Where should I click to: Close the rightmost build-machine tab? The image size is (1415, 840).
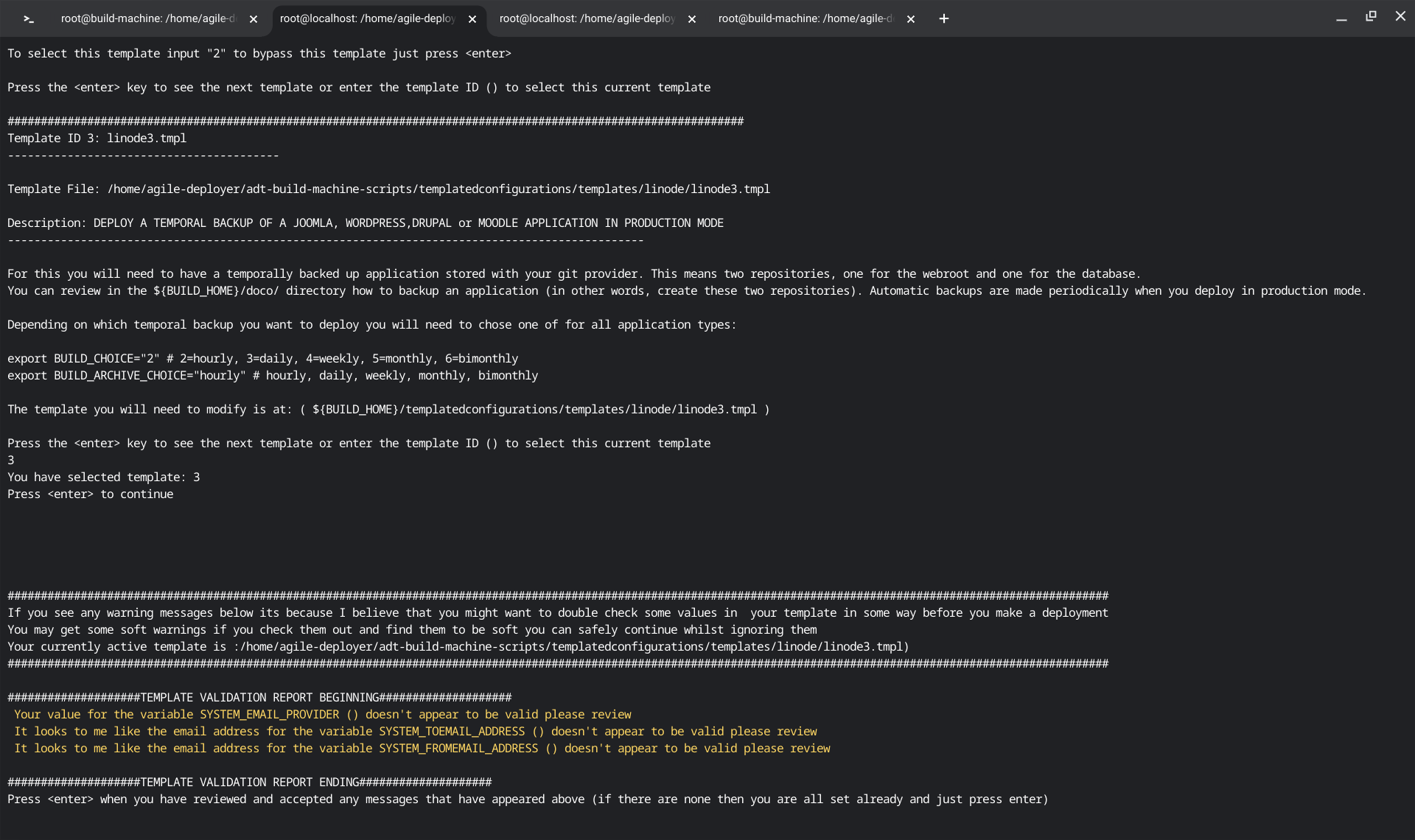coord(911,19)
